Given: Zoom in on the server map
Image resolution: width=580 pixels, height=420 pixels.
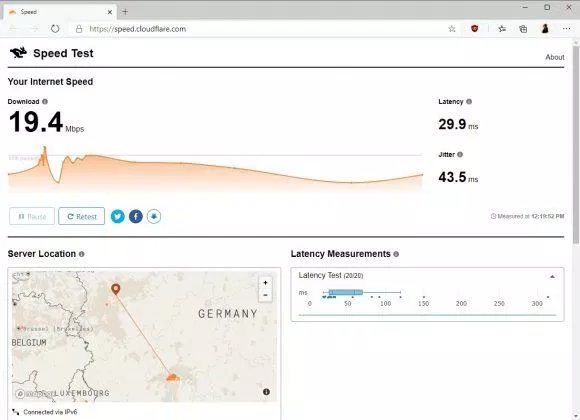Looking at the screenshot, I should tap(265, 283).
